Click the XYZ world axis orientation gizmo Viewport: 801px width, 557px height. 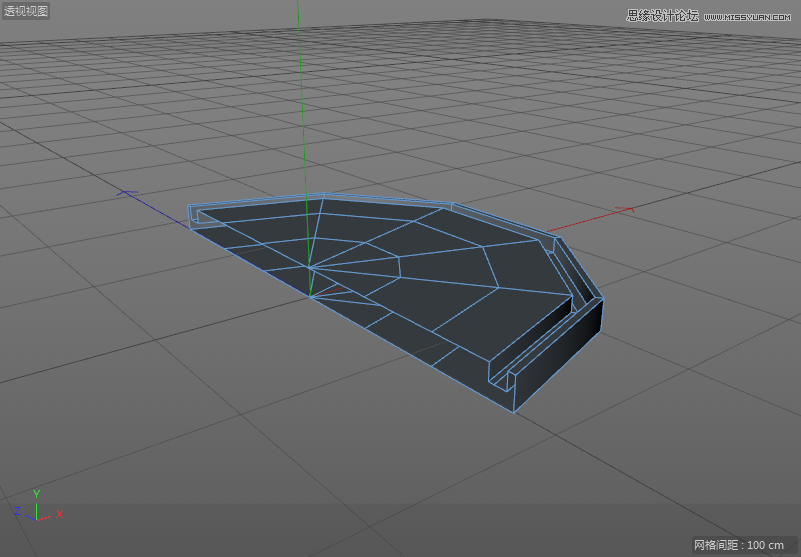pyautogui.click(x=37, y=509)
